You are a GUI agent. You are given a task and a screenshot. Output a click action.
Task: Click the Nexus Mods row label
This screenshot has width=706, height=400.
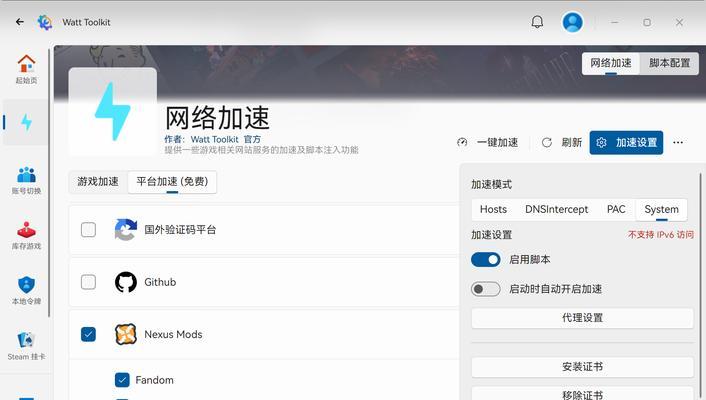click(173, 334)
